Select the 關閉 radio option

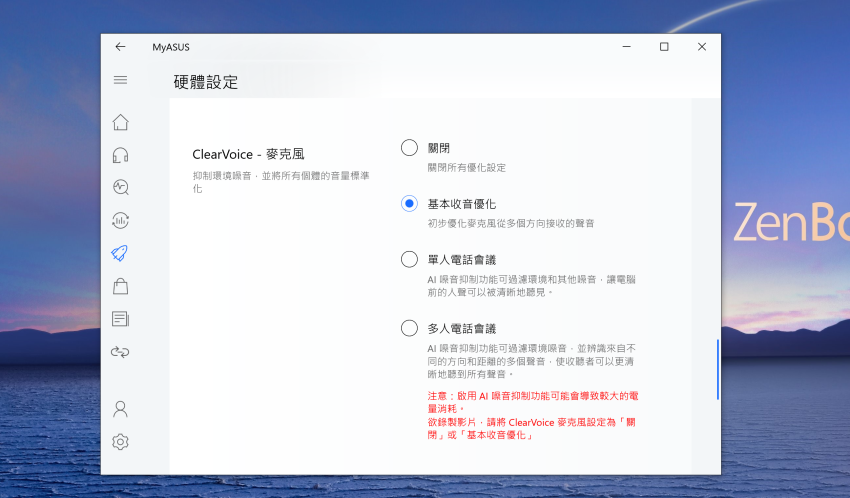click(409, 147)
